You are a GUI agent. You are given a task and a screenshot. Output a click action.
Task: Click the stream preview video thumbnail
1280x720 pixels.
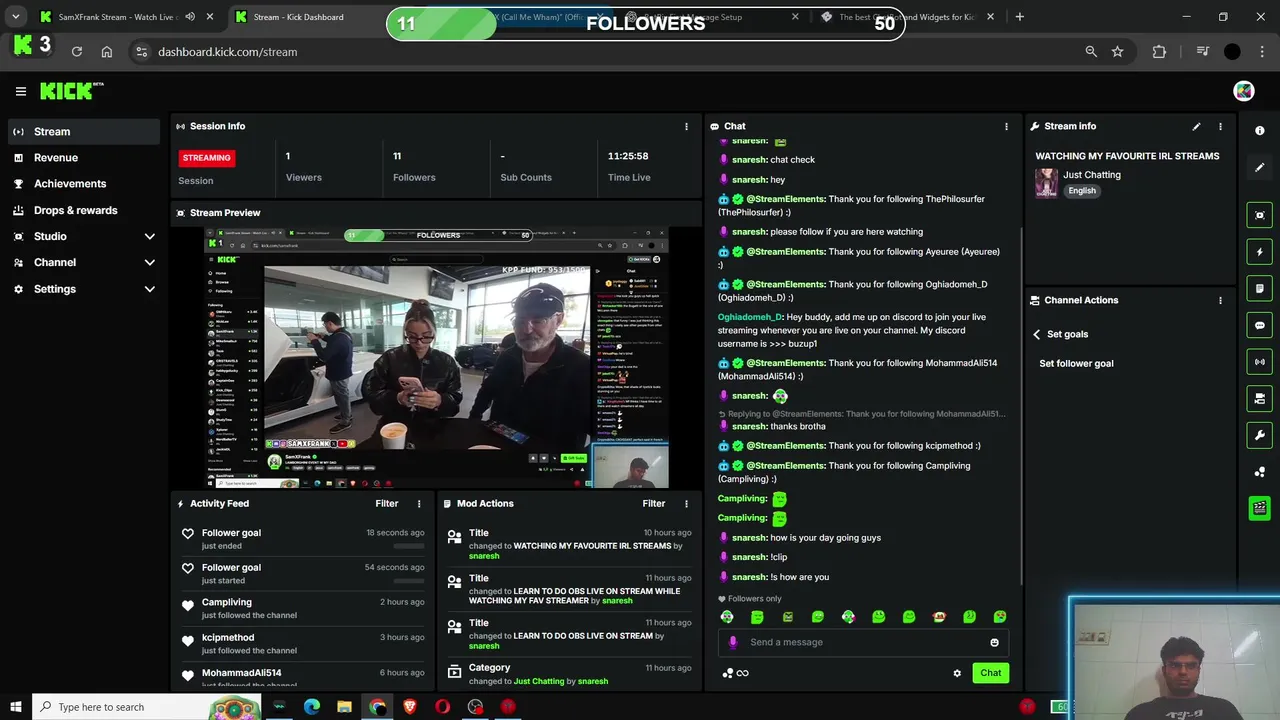436,357
